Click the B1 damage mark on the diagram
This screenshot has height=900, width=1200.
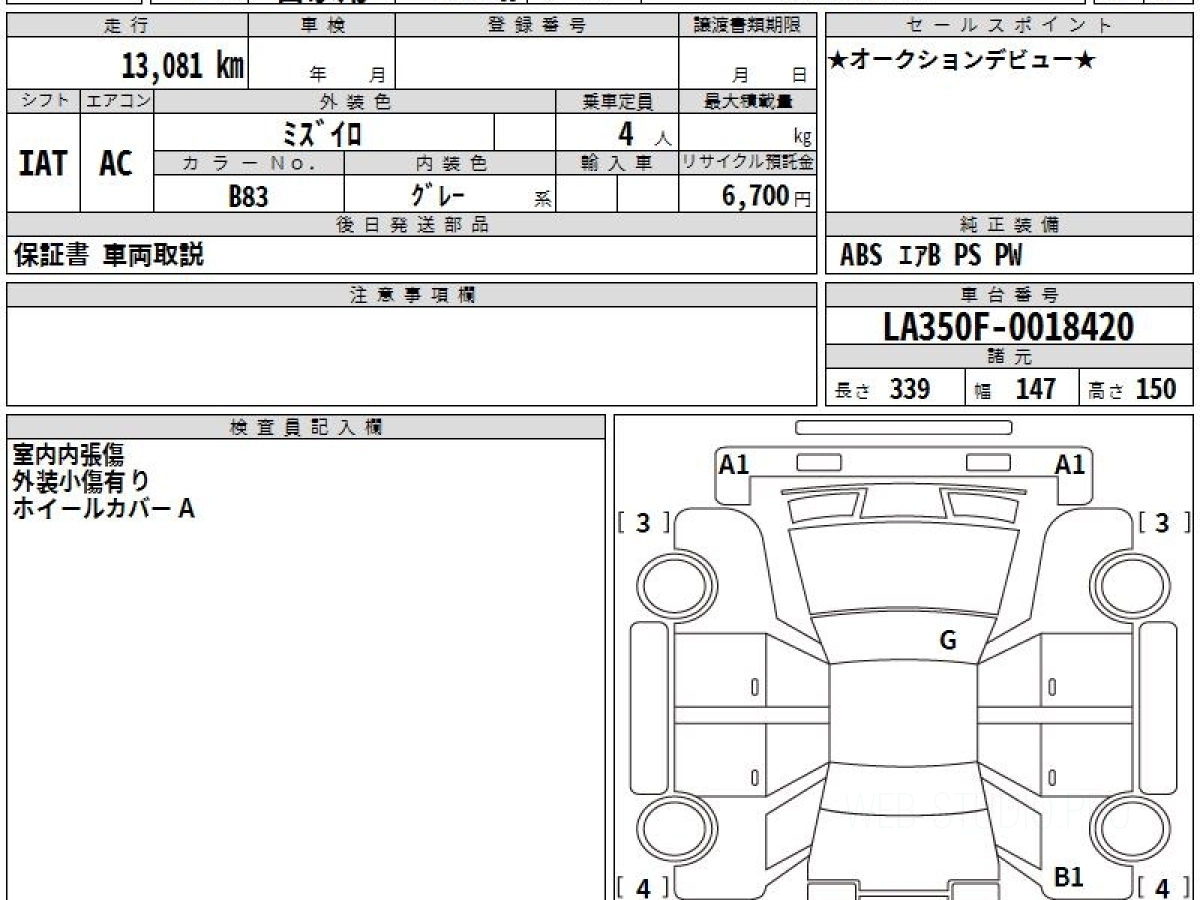(1070, 877)
